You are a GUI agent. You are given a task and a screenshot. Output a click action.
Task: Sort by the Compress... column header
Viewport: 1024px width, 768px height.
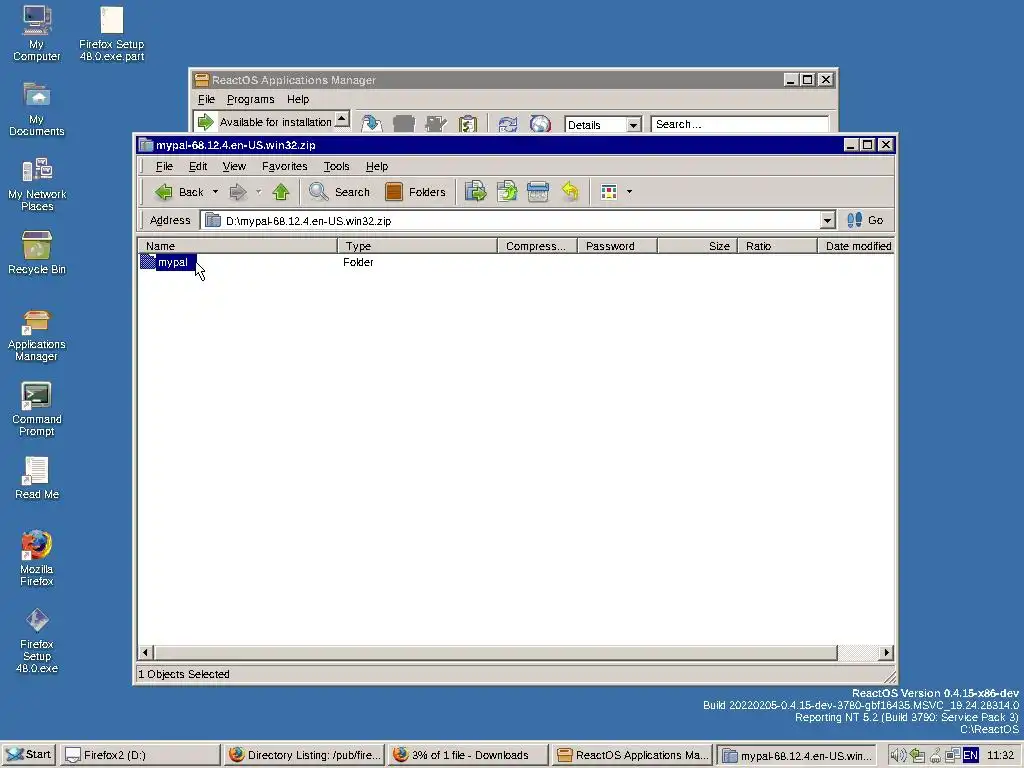[x=537, y=246]
